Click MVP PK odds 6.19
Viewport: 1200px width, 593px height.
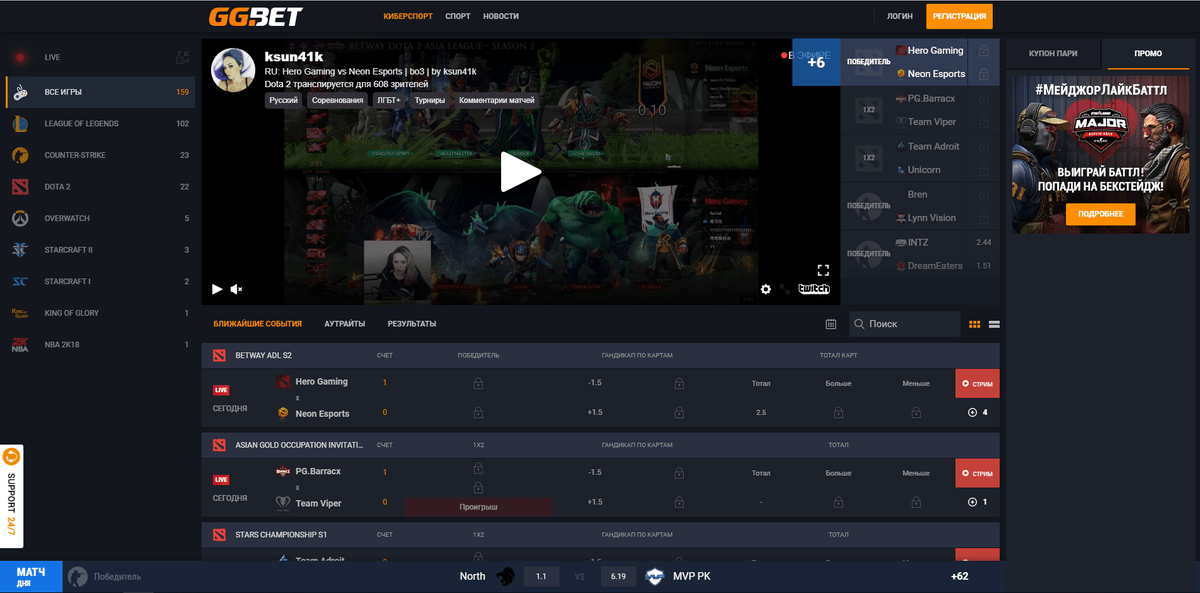[618, 576]
